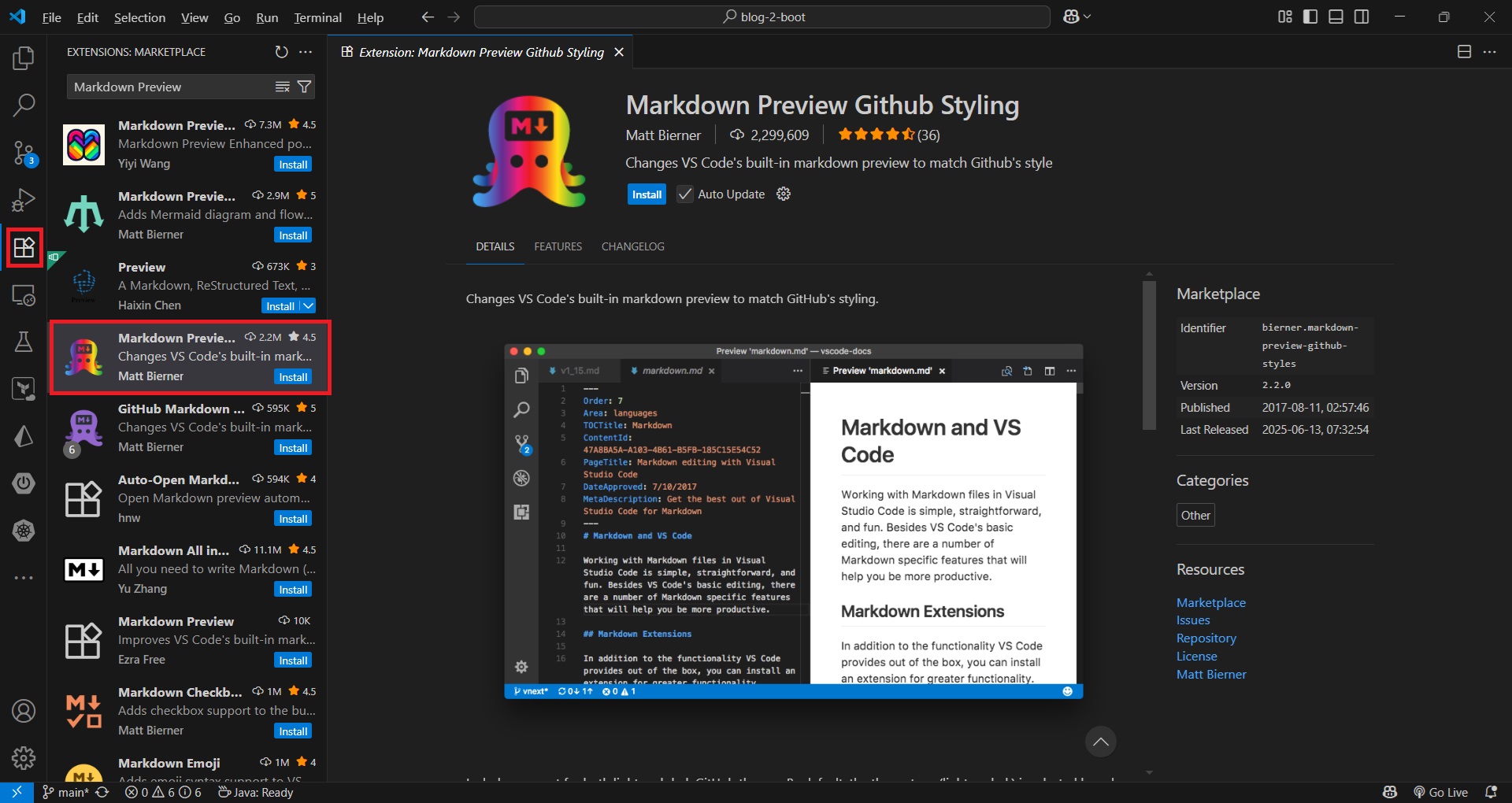This screenshot has width=1512, height=803.
Task: Show additional views ellipsis in activity bar
Action: (24, 578)
